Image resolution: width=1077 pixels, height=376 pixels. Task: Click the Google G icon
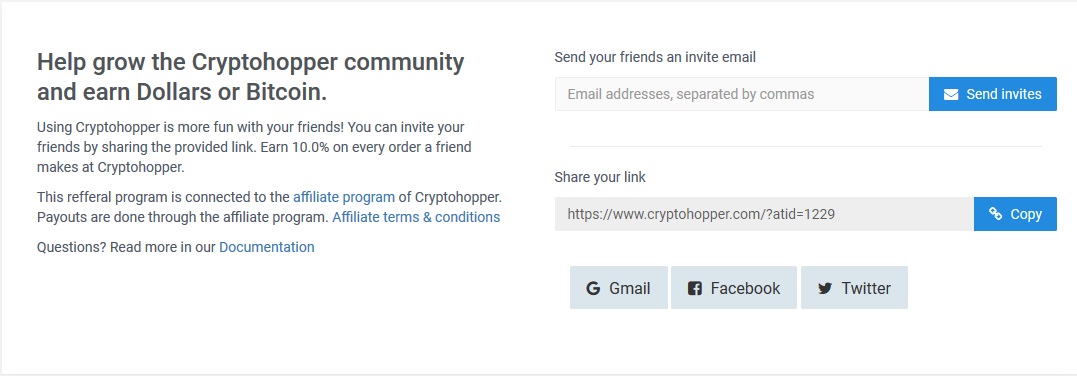[x=593, y=288]
